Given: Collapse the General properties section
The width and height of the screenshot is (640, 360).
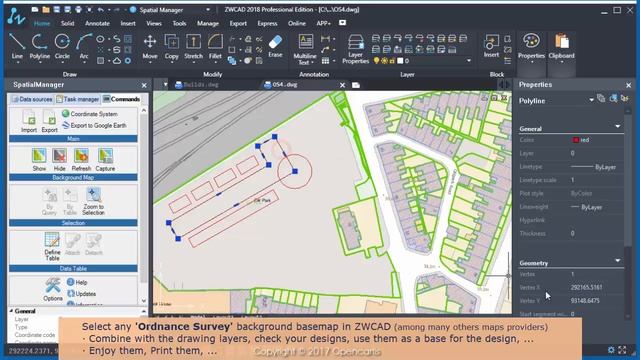Looking at the screenshot, I should [618, 127].
